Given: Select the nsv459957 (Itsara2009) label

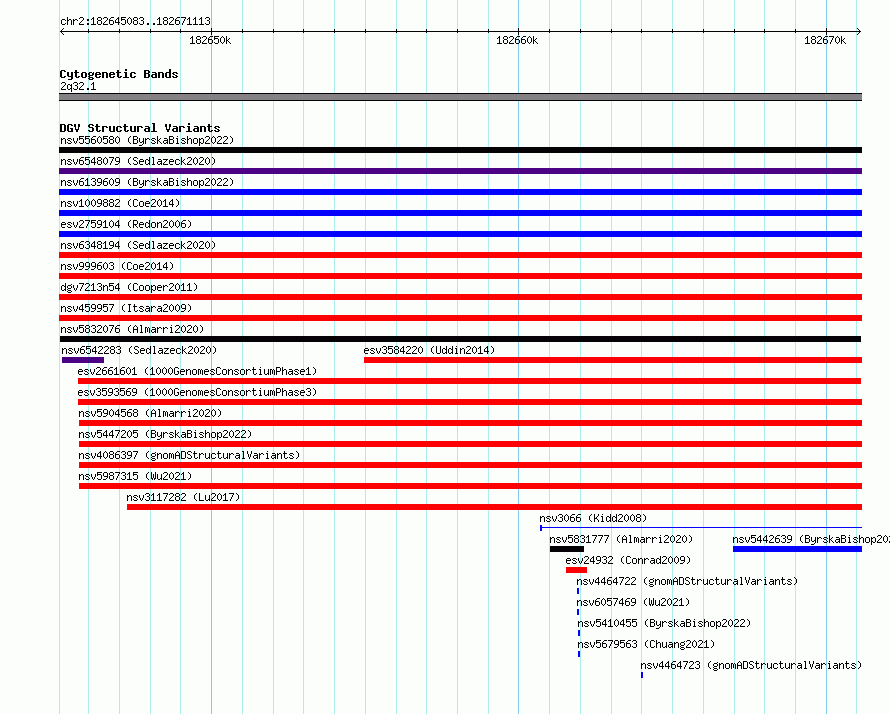Looking at the screenshot, I should coord(126,308).
